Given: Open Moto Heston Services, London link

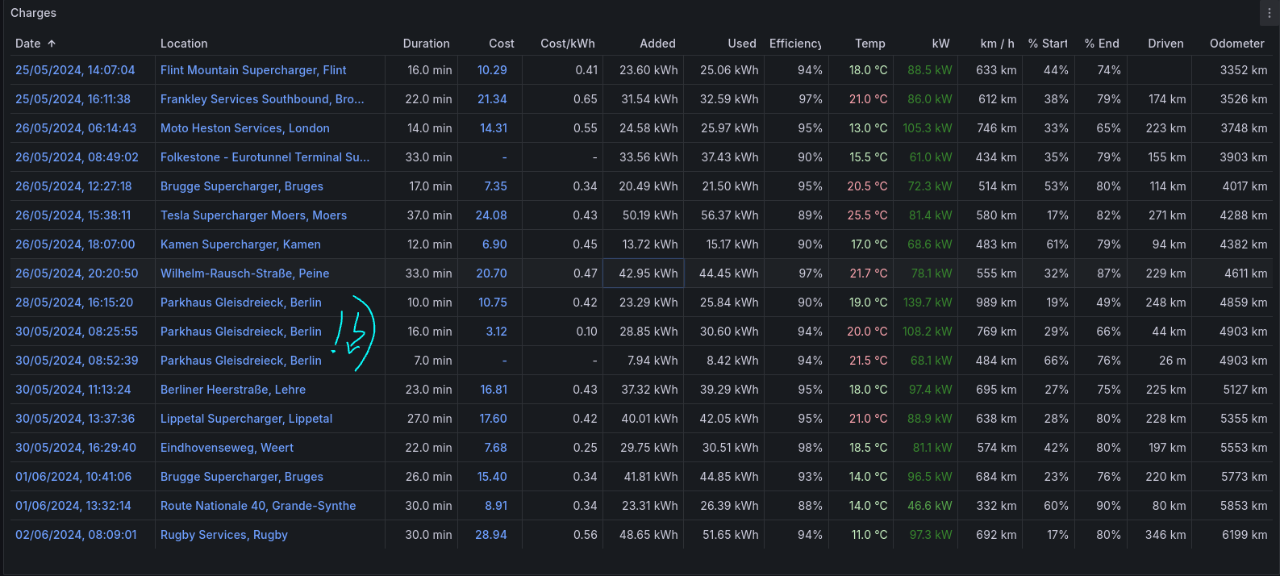Looking at the screenshot, I should [244, 128].
